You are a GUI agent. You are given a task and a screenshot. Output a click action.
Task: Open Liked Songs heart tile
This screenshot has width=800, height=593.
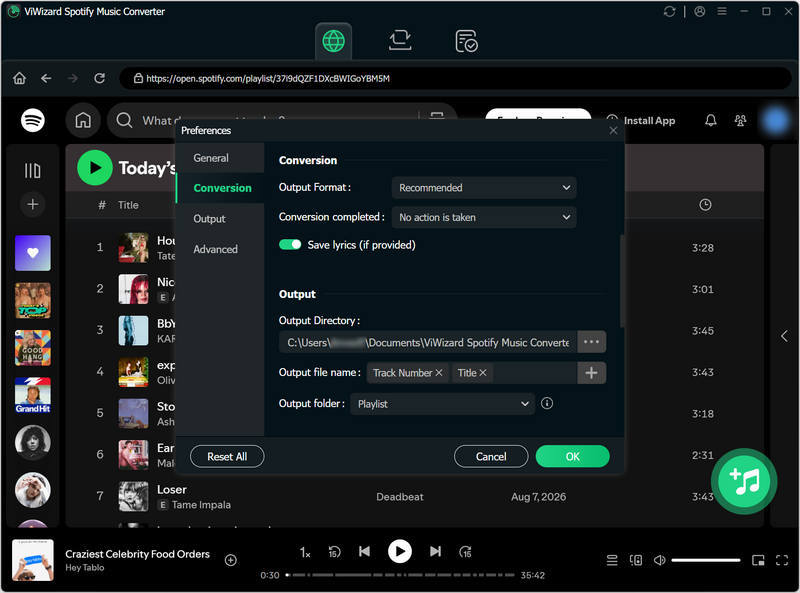33,253
